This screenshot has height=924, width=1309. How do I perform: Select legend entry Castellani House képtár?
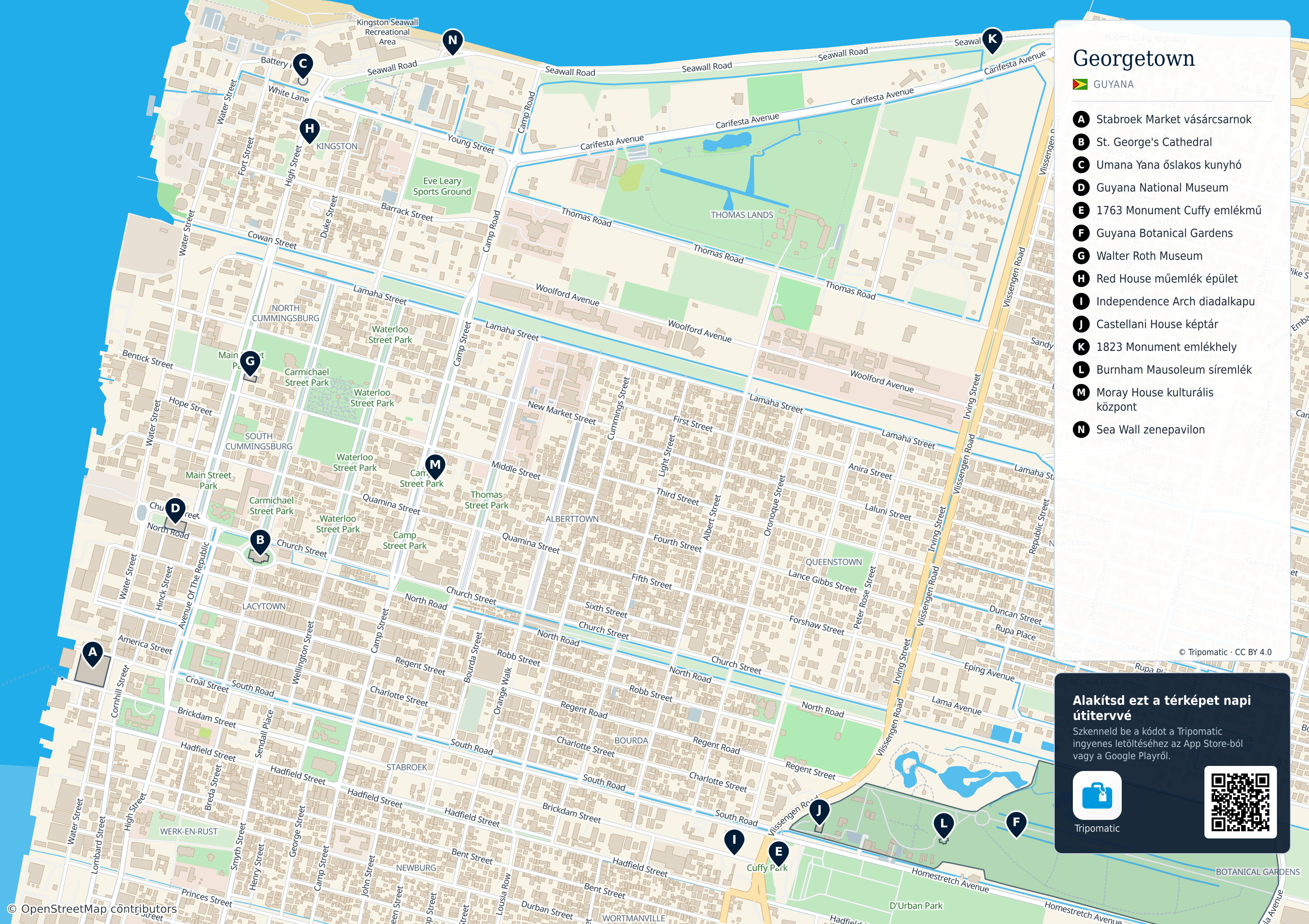[x=1146, y=324]
